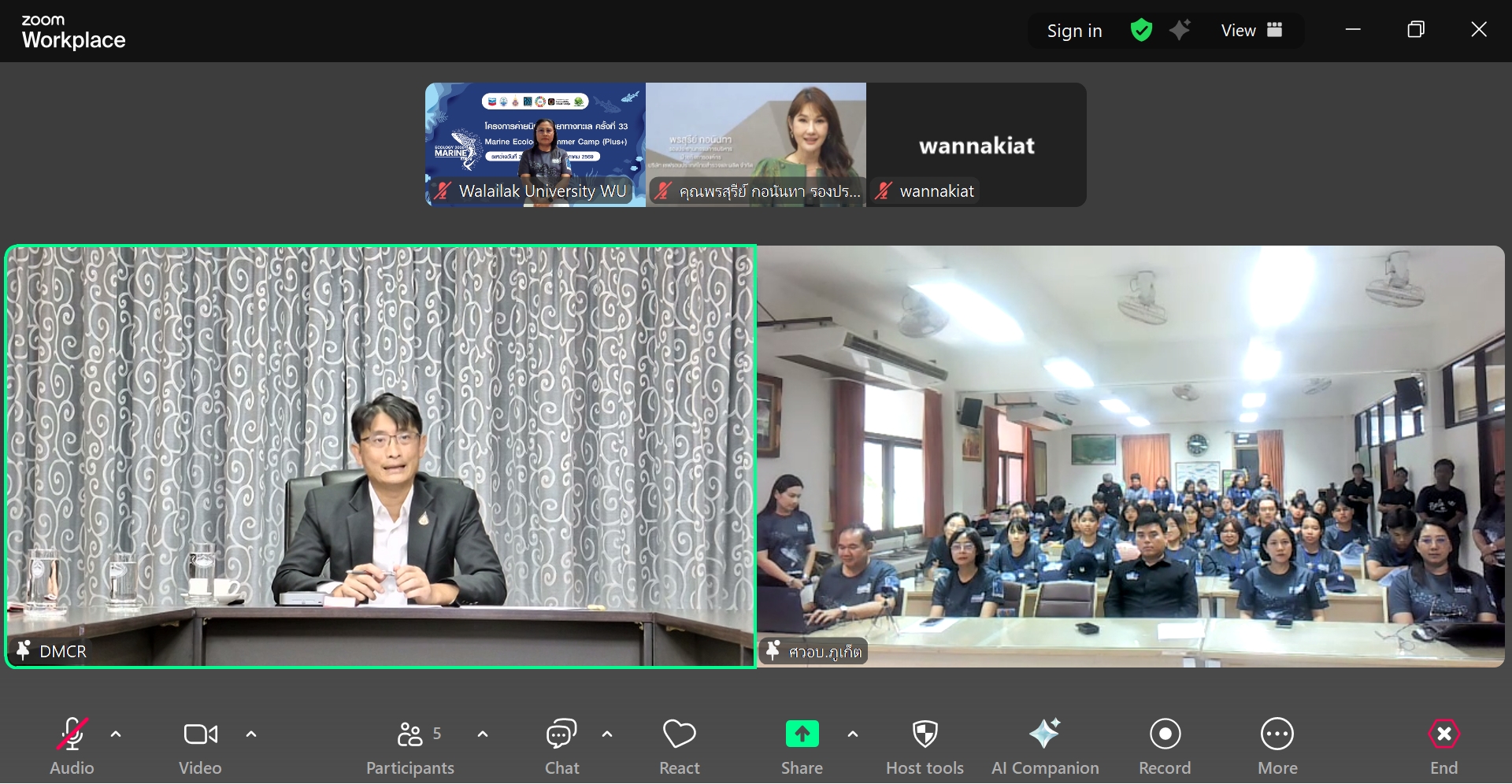Select the Walailak University WU video thumbnail
Screen dimensions: 1512x784
point(535,145)
